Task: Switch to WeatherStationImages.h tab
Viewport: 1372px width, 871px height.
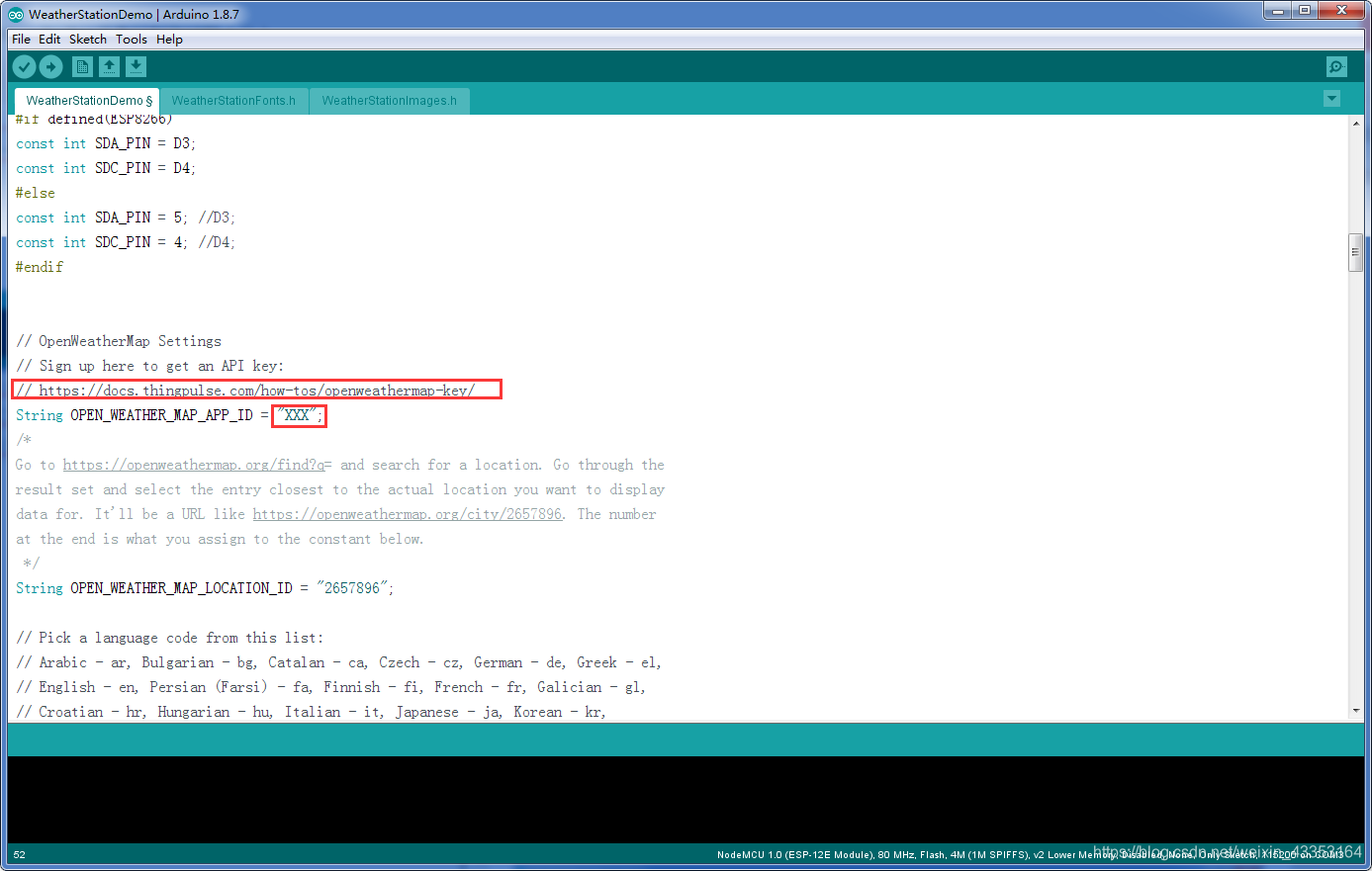Action: coord(390,101)
